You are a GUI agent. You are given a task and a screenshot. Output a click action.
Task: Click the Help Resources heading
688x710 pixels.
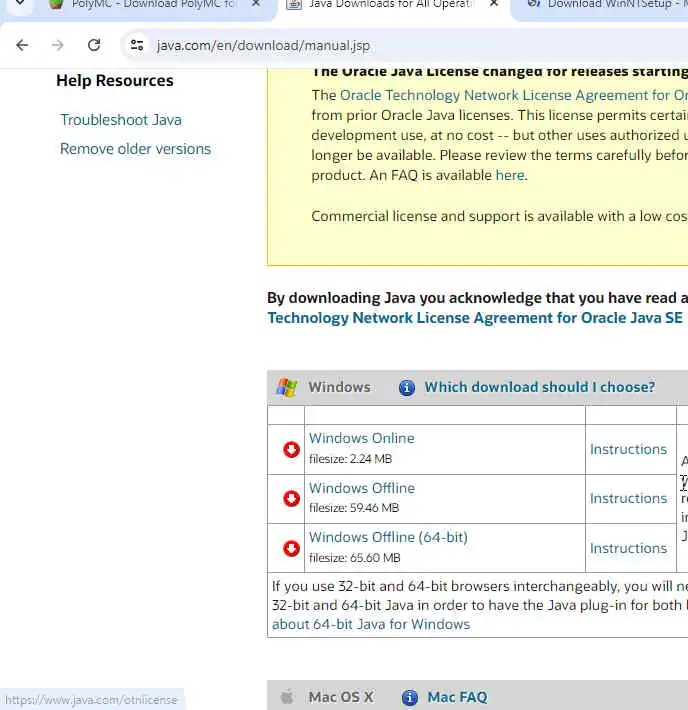[115, 81]
